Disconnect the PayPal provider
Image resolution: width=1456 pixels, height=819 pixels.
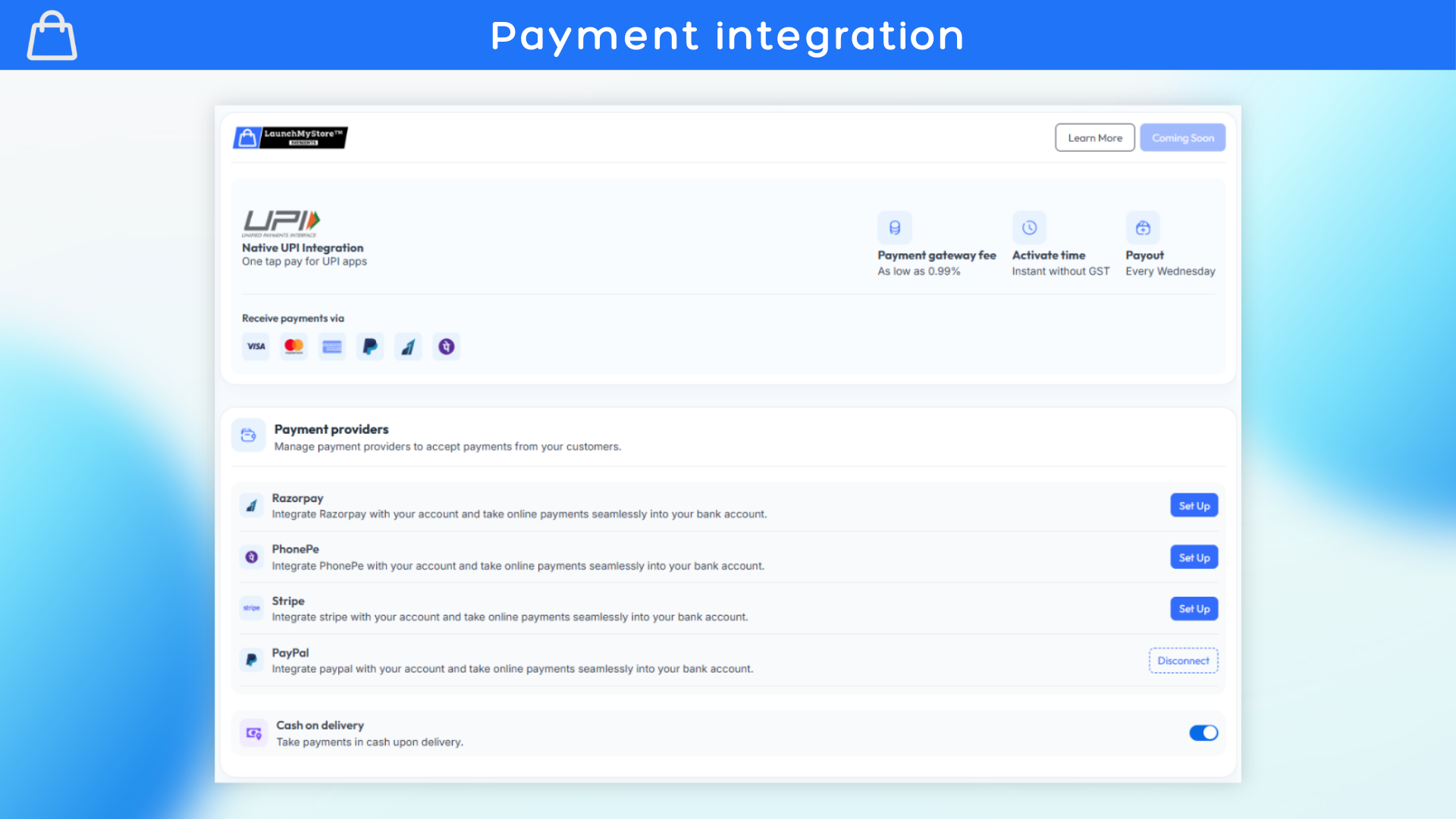click(x=1183, y=661)
